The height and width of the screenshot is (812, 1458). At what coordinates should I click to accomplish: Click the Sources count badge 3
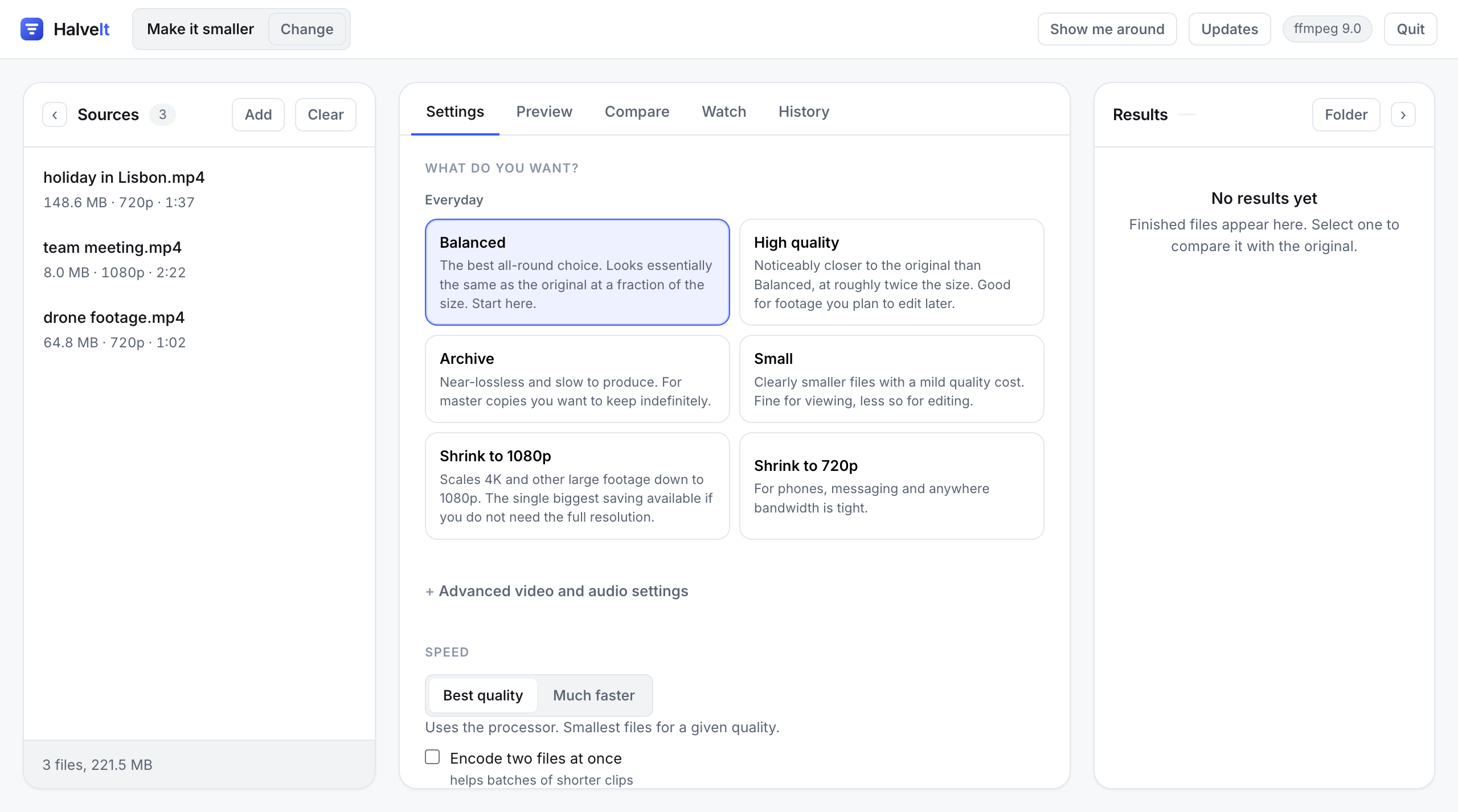tap(162, 114)
